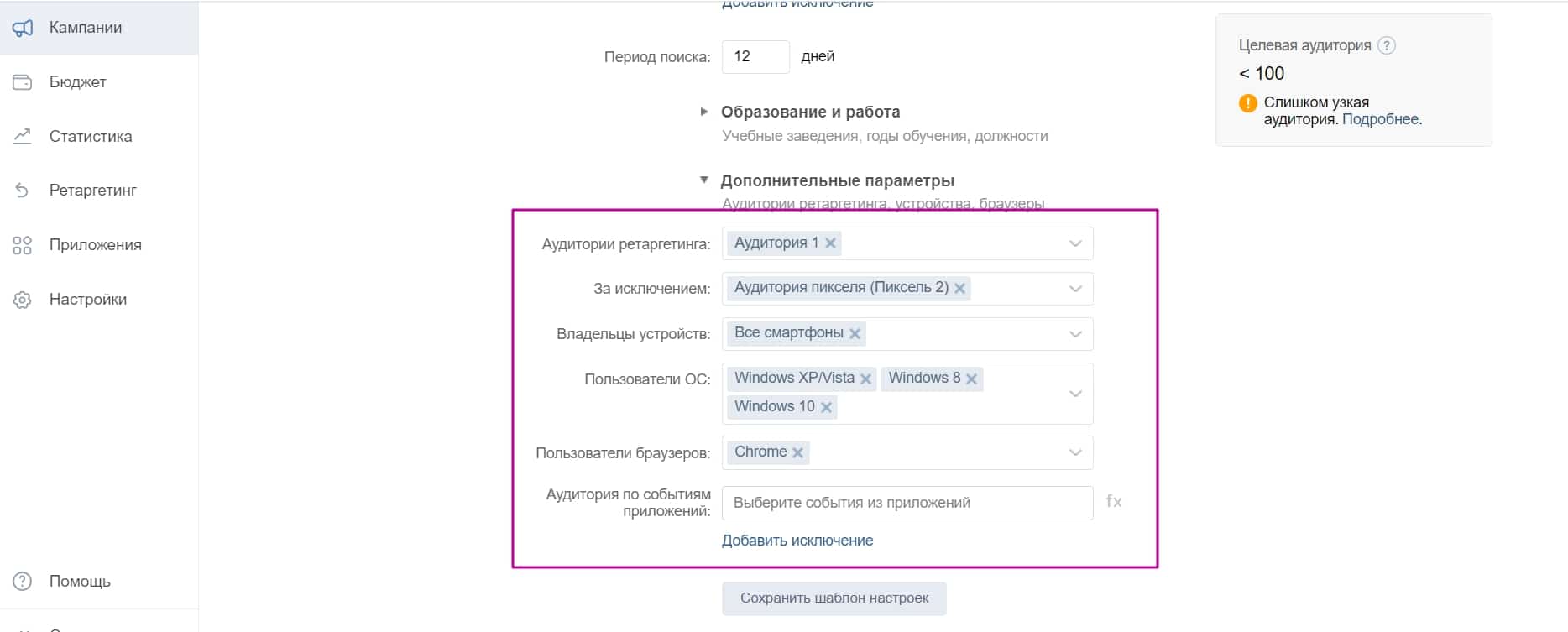Open the "Владельцы устройств" dropdown
This screenshot has width=1568, height=632.
tap(1075, 333)
